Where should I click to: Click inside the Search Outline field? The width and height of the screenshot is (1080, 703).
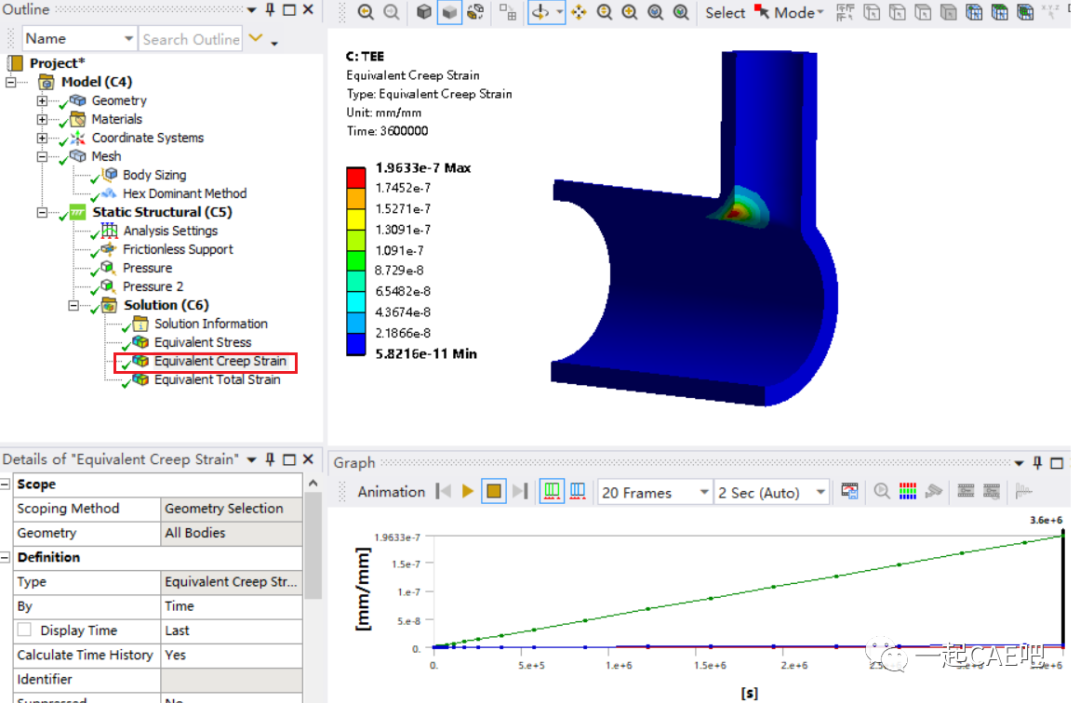point(190,38)
